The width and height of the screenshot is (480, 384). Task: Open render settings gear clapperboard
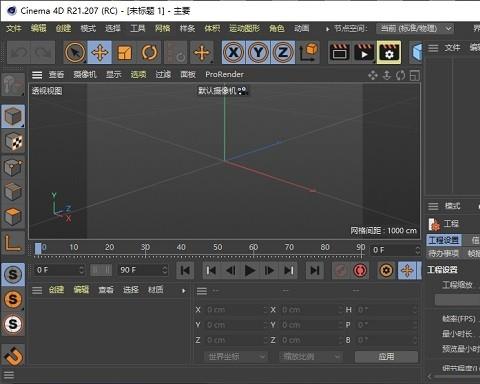click(x=389, y=52)
